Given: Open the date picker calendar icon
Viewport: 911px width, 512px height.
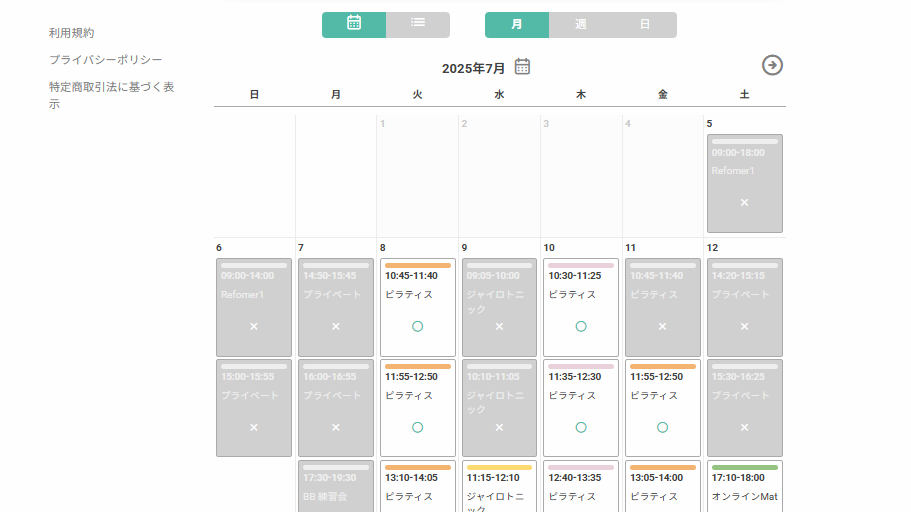Looking at the screenshot, I should click(522, 67).
